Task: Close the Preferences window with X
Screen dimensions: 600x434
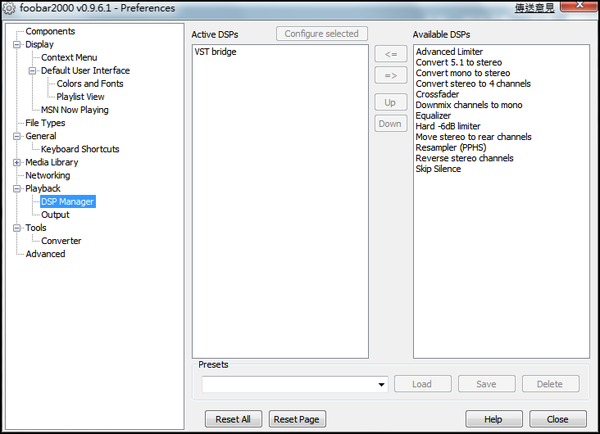Action: pos(580,5)
